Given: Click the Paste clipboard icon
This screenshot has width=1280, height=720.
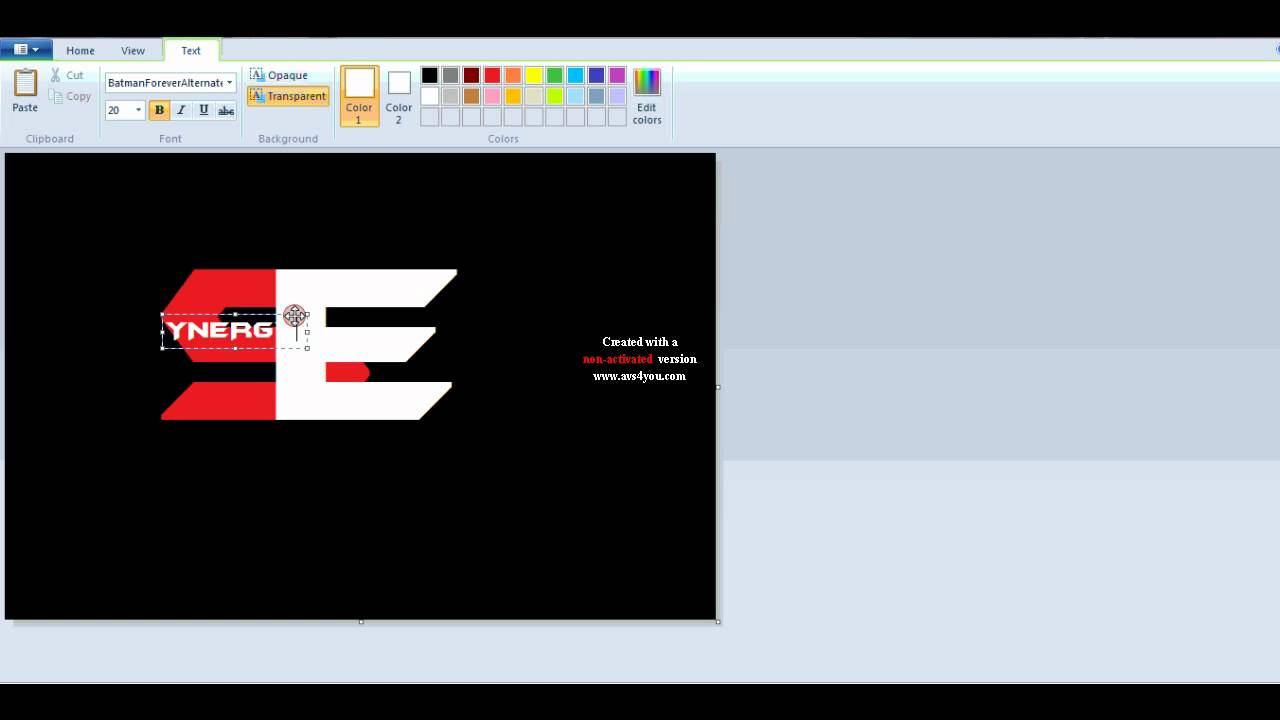Looking at the screenshot, I should point(25,83).
